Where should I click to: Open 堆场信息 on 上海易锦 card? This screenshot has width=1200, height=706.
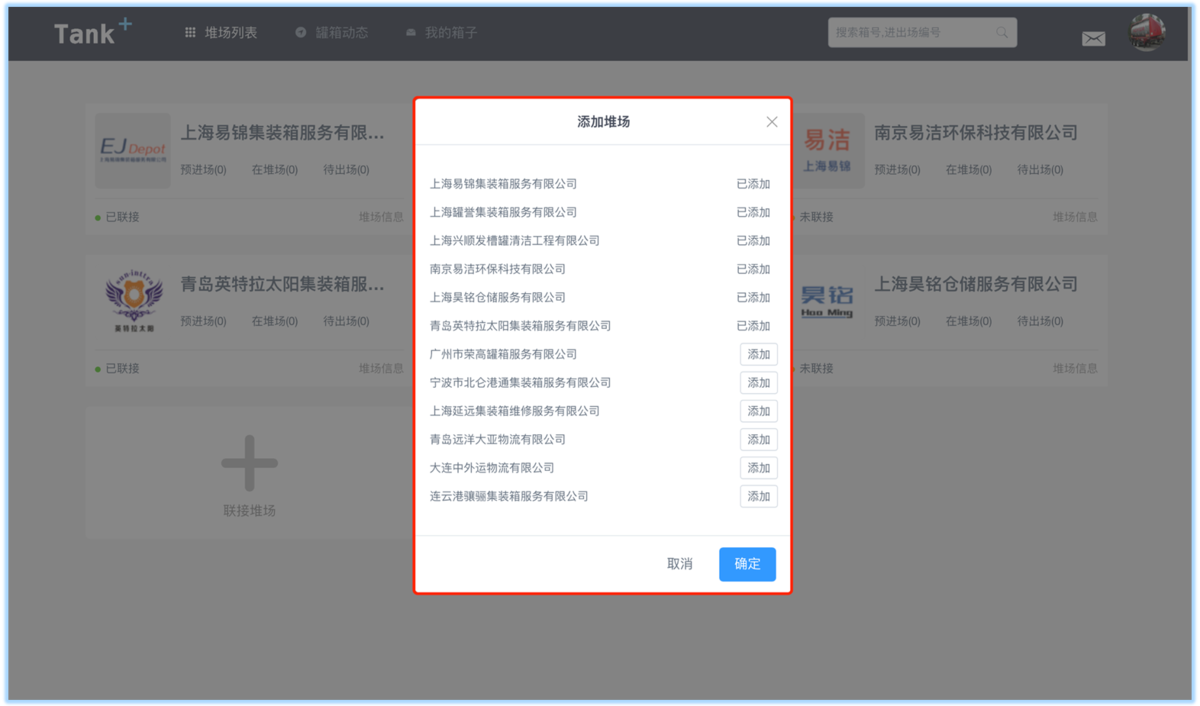pos(381,217)
